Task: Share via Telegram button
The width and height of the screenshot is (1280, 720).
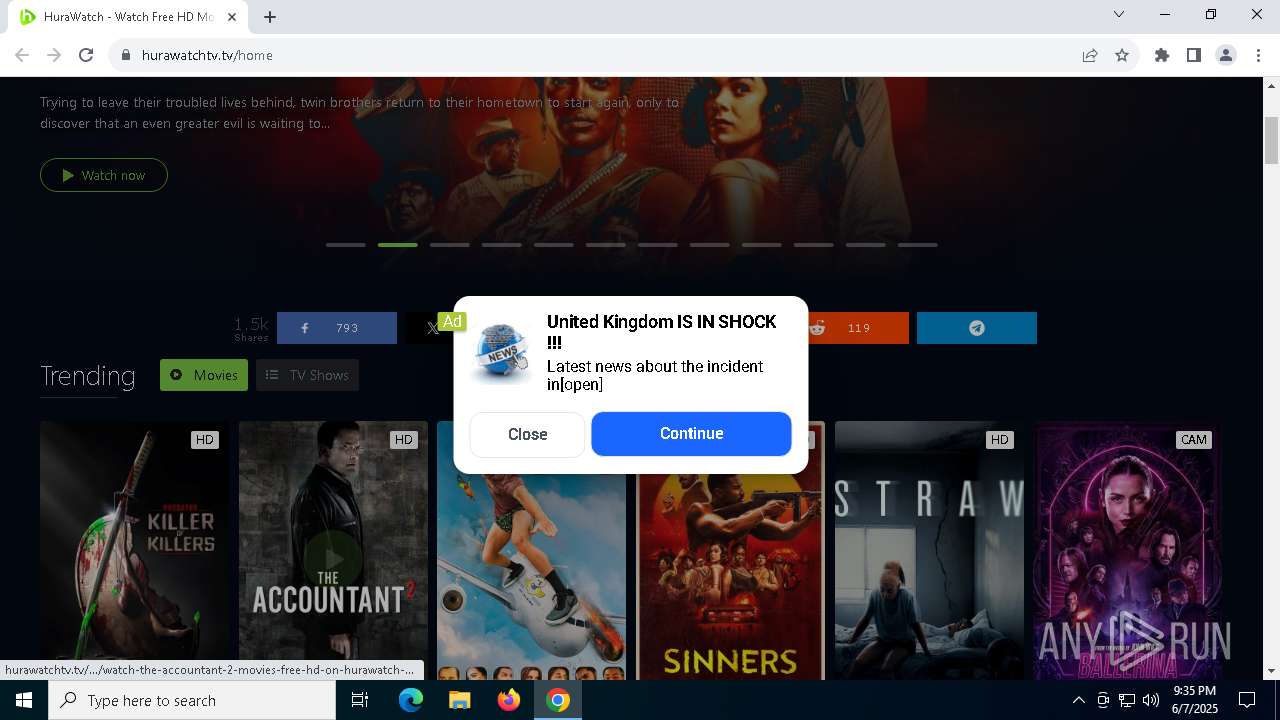Action: click(x=977, y=328)
